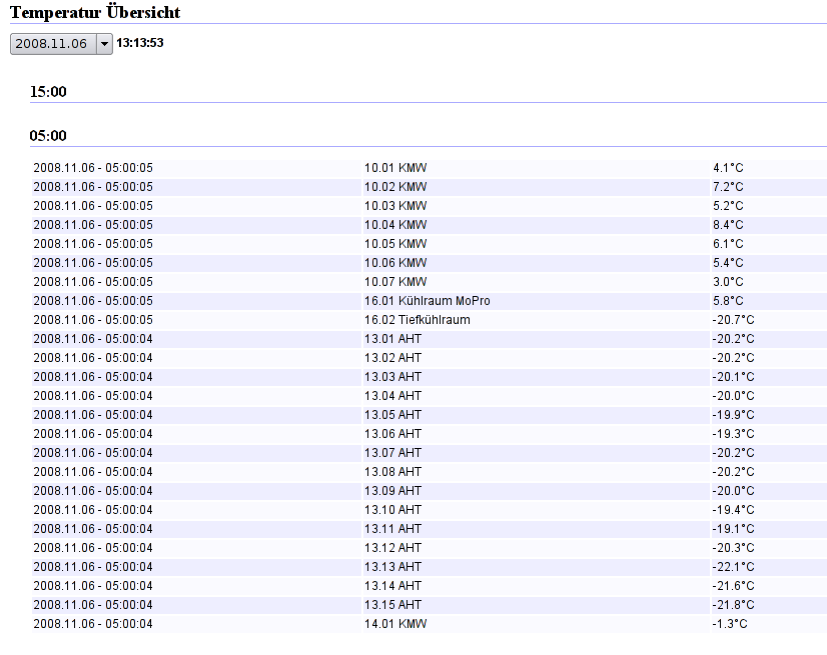Click the timestamp in the Tiefkühlraum row

coord(93,320)
